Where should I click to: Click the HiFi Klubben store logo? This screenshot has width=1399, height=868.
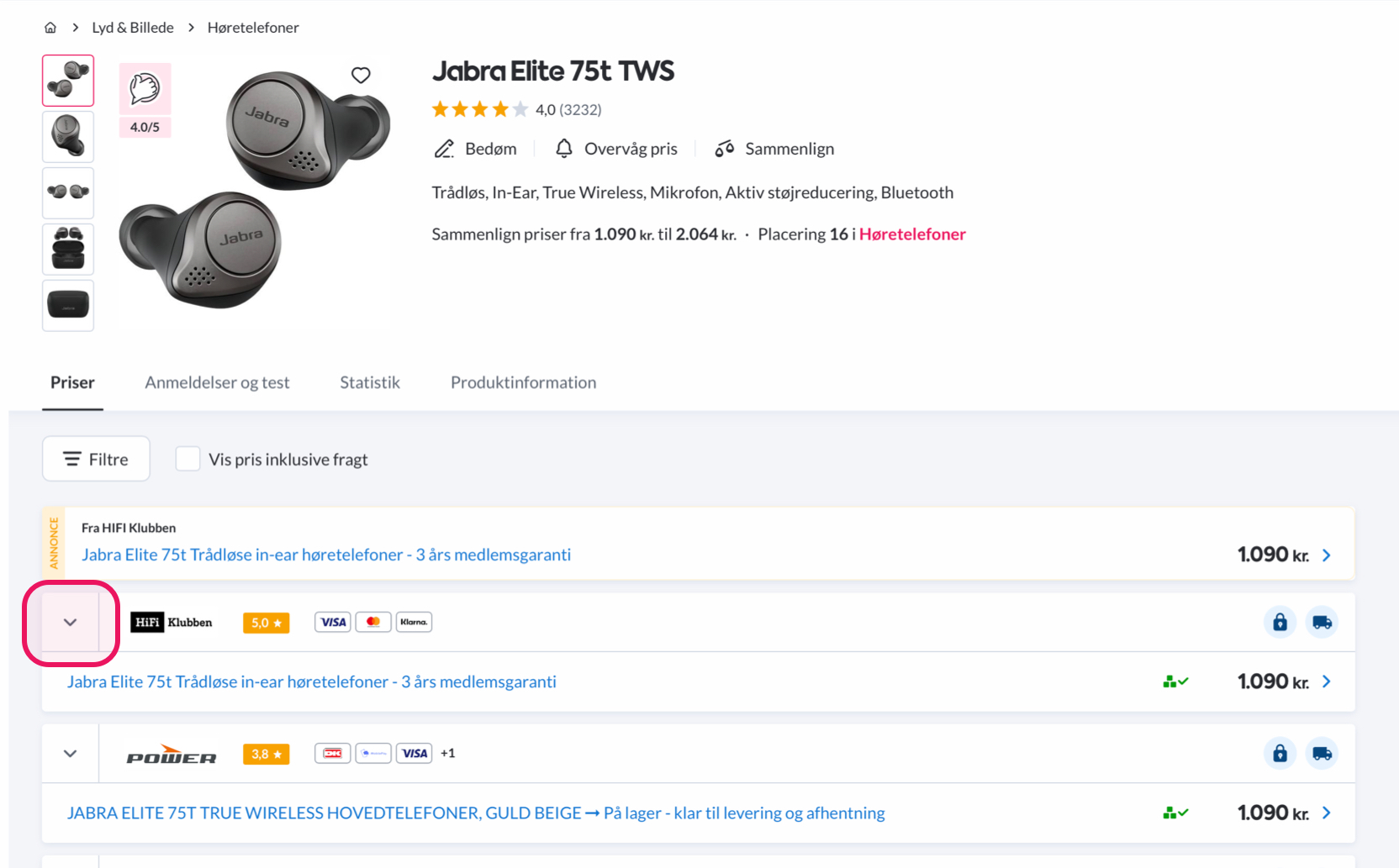(x=172, y=623)
